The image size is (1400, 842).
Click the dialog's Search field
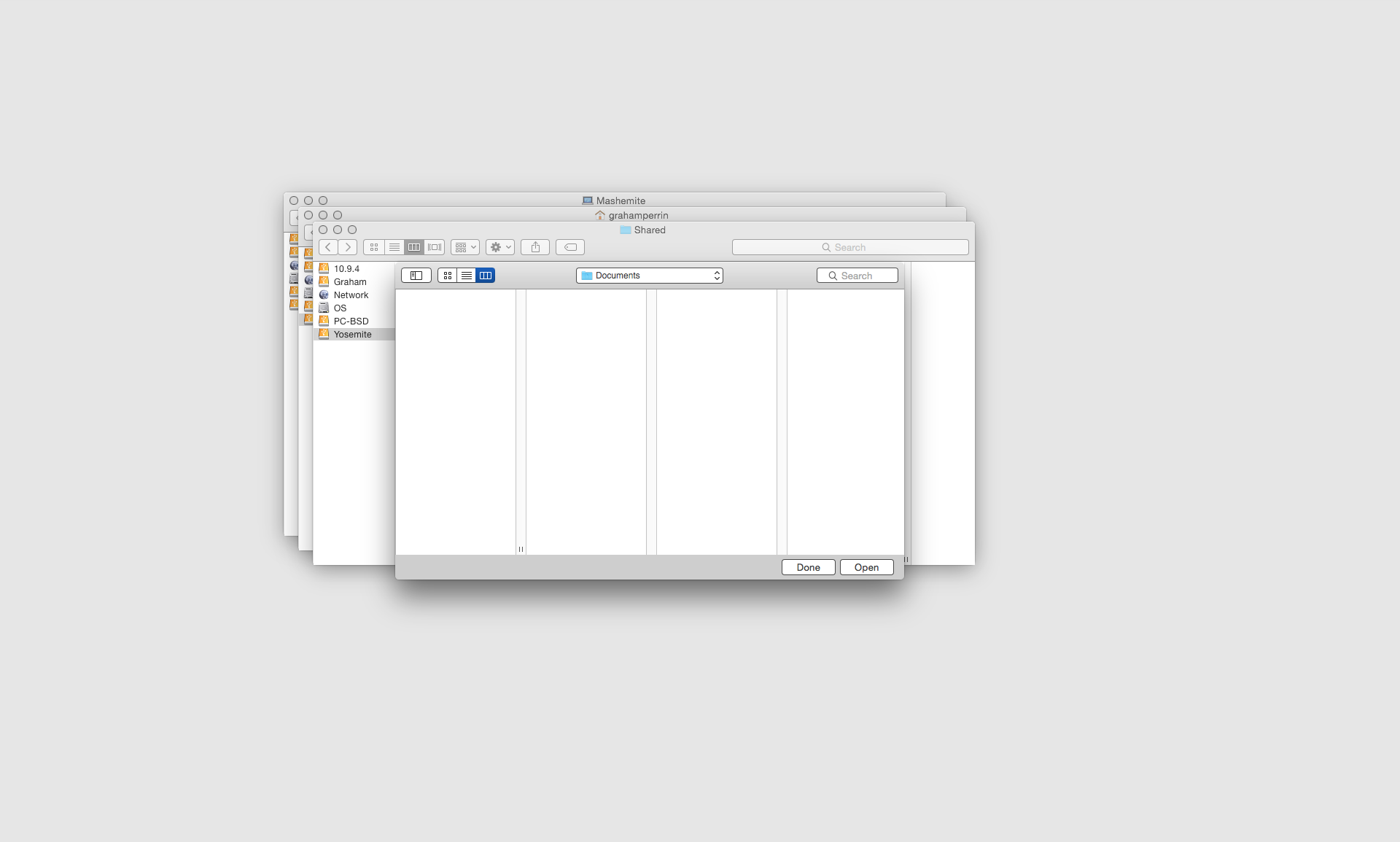tap(857, 276)
